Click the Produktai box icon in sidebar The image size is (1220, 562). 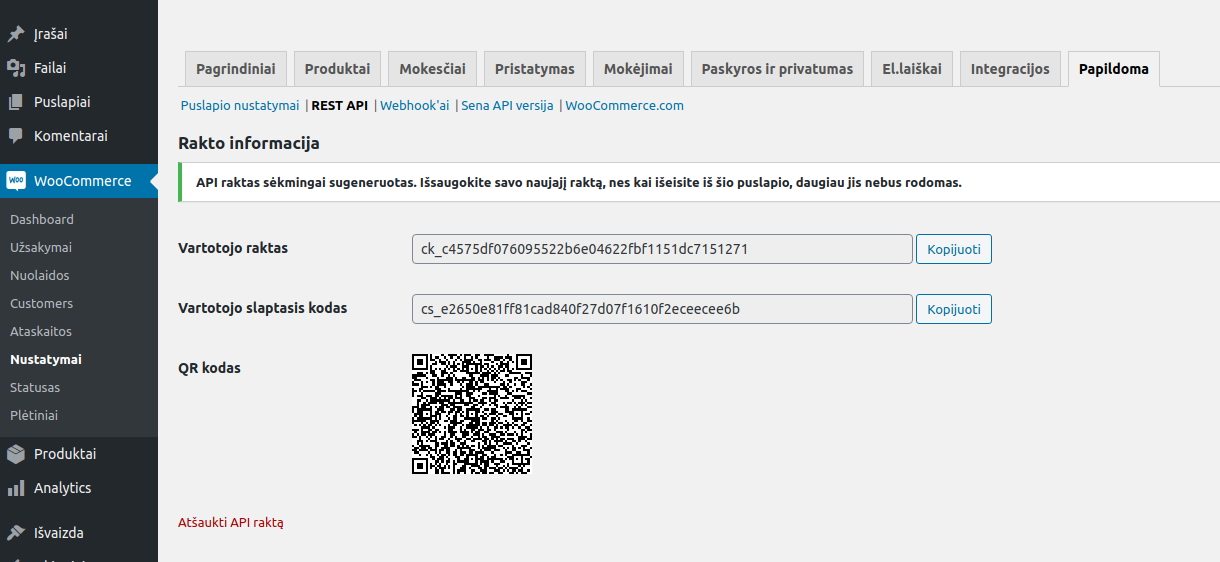point(16,454)
